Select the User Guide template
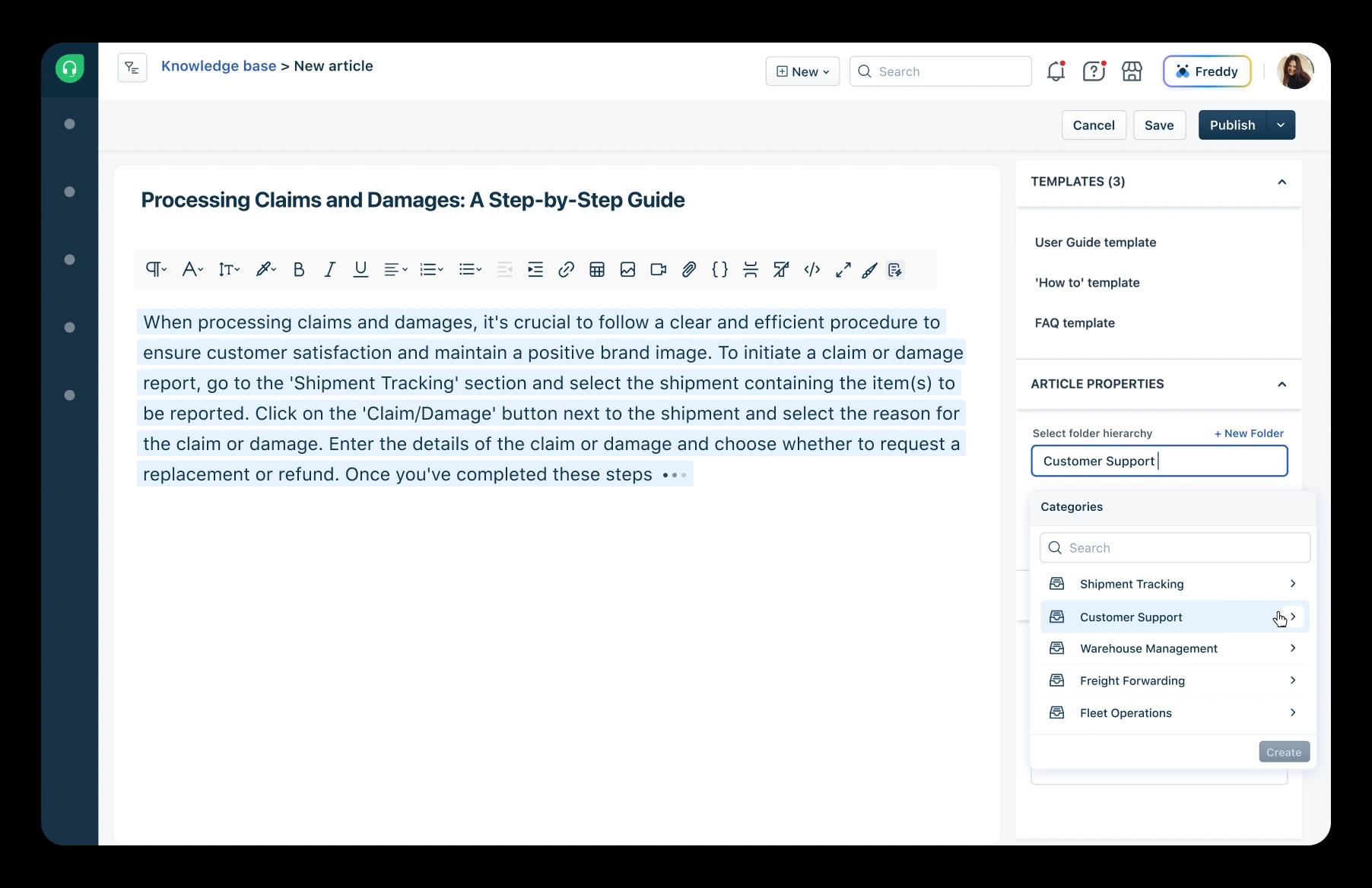This screenshot has height=888, width=1372. (1095, 242)
